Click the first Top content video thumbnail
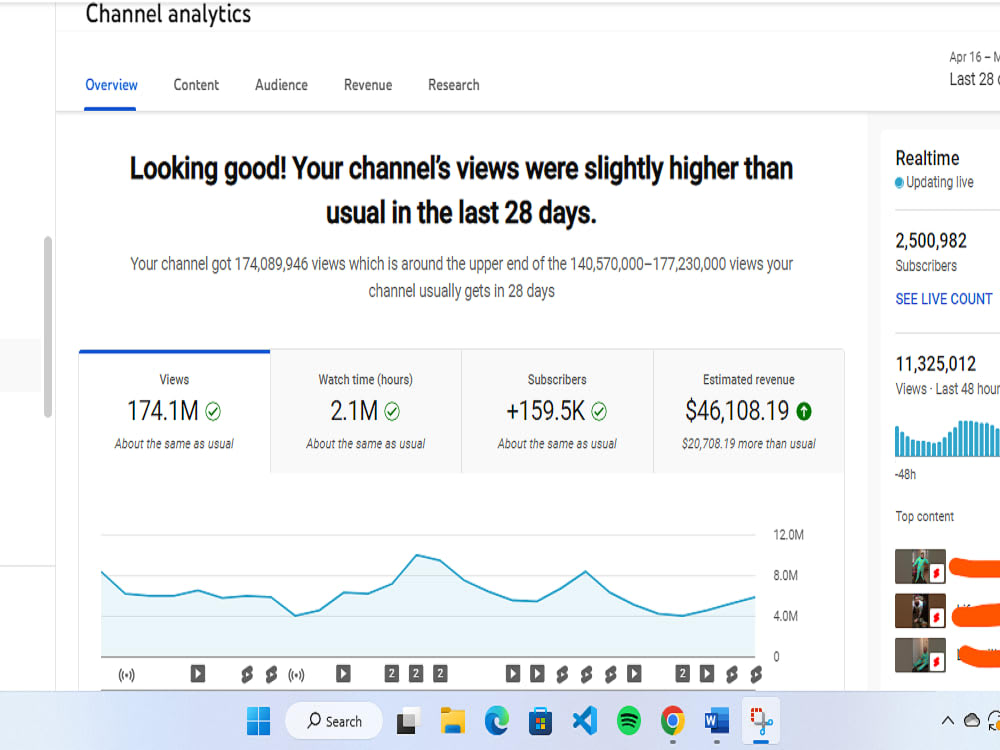 pos(920,565)
